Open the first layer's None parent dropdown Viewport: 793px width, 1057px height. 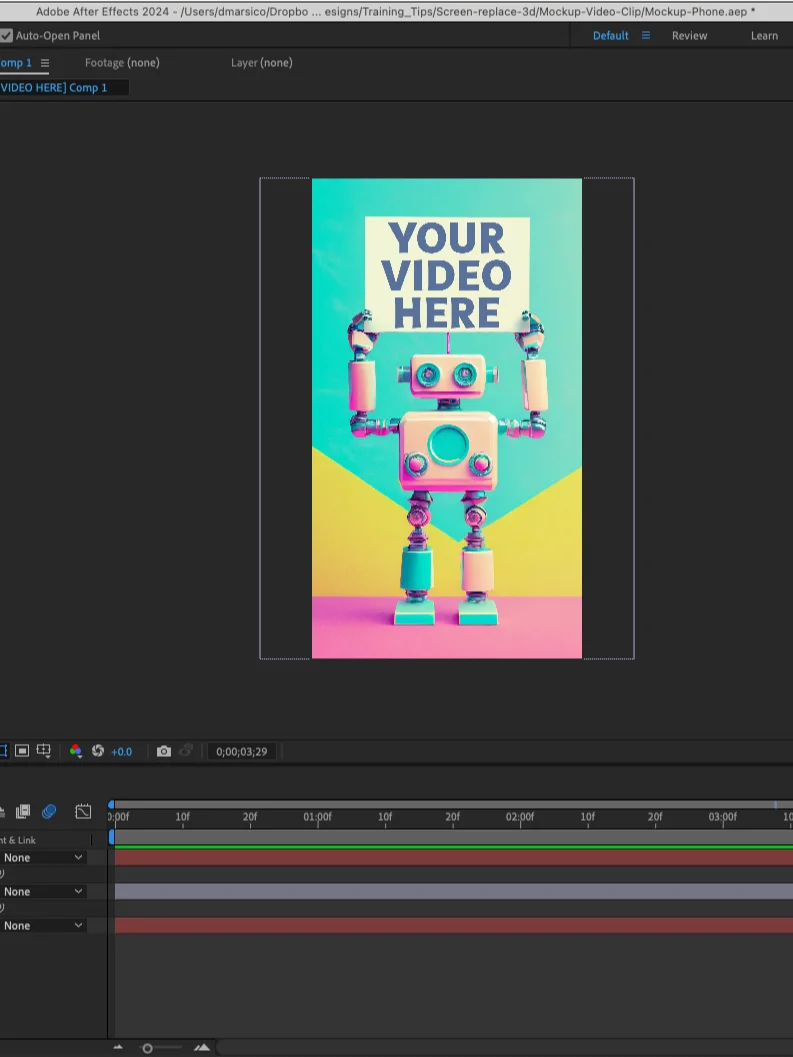tap(43, 857)
